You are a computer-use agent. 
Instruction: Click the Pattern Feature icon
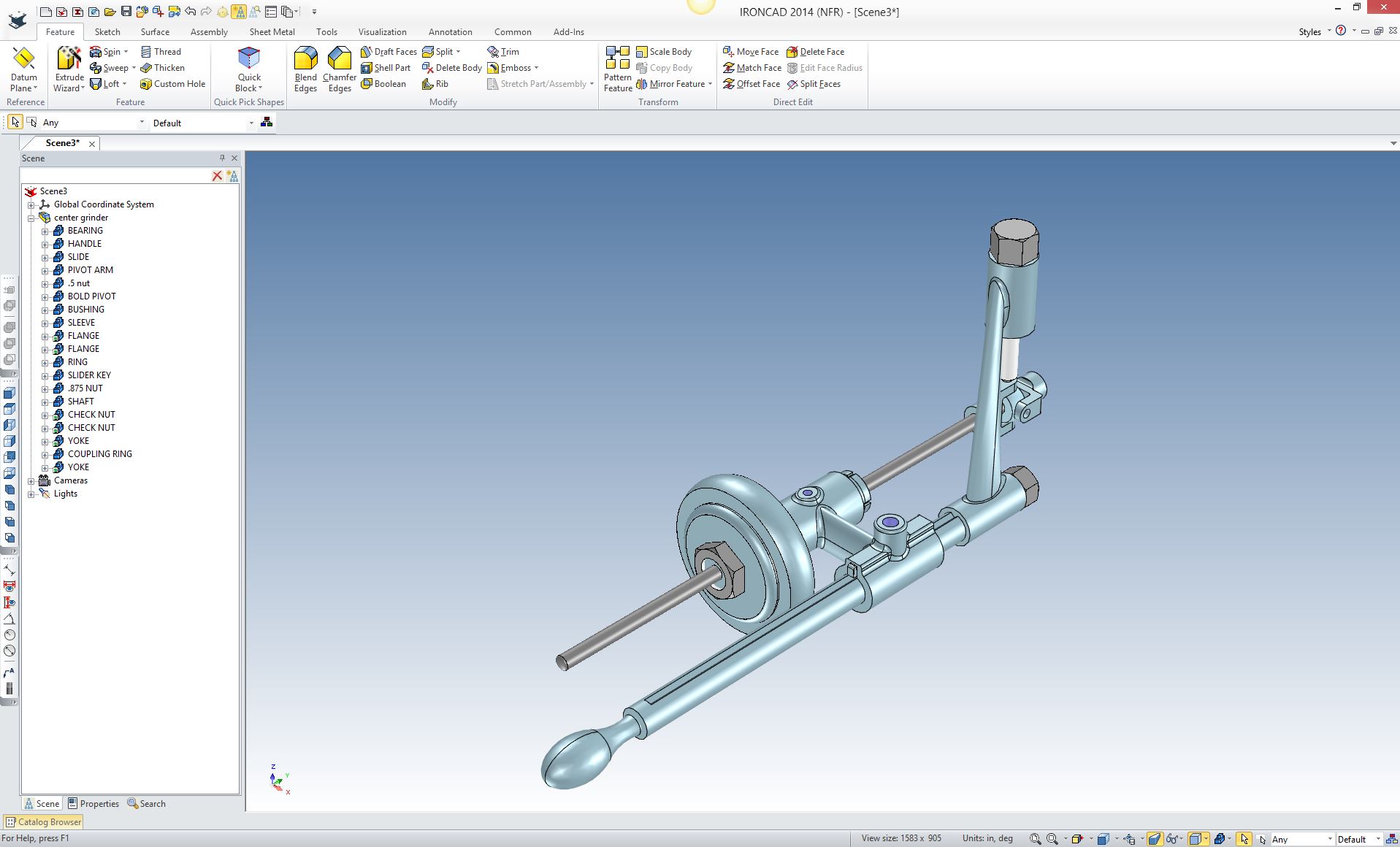617,58
